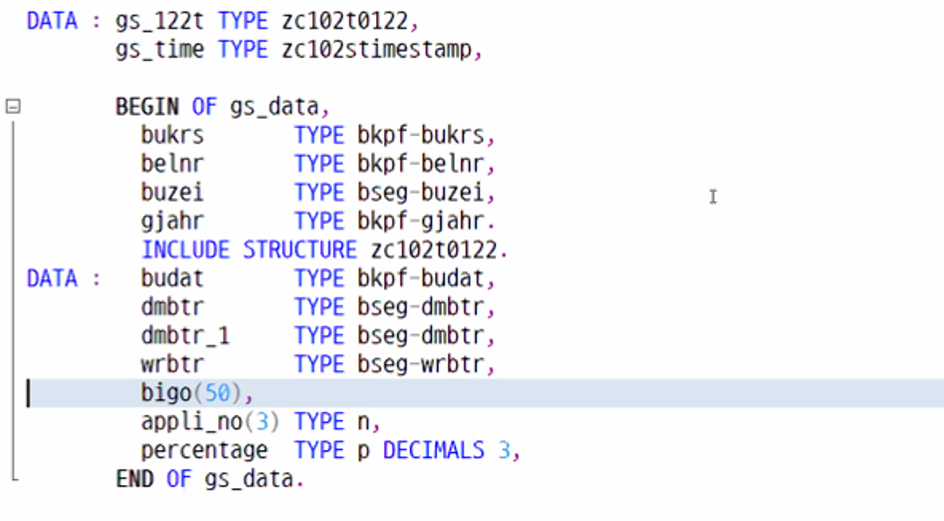This screenshot has height=521, width=944.
Task: Click gs_data in the BEGIN OF line
Action: [x=275, y=107]
